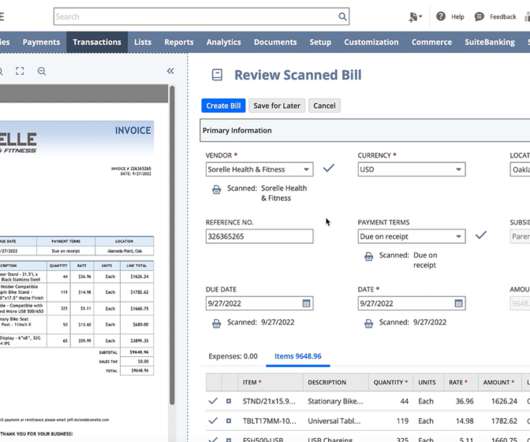Click the checkmark on the TBLT17MM-10 row
Viewport: 530px width, 442px height.
(x=213, y=421)
